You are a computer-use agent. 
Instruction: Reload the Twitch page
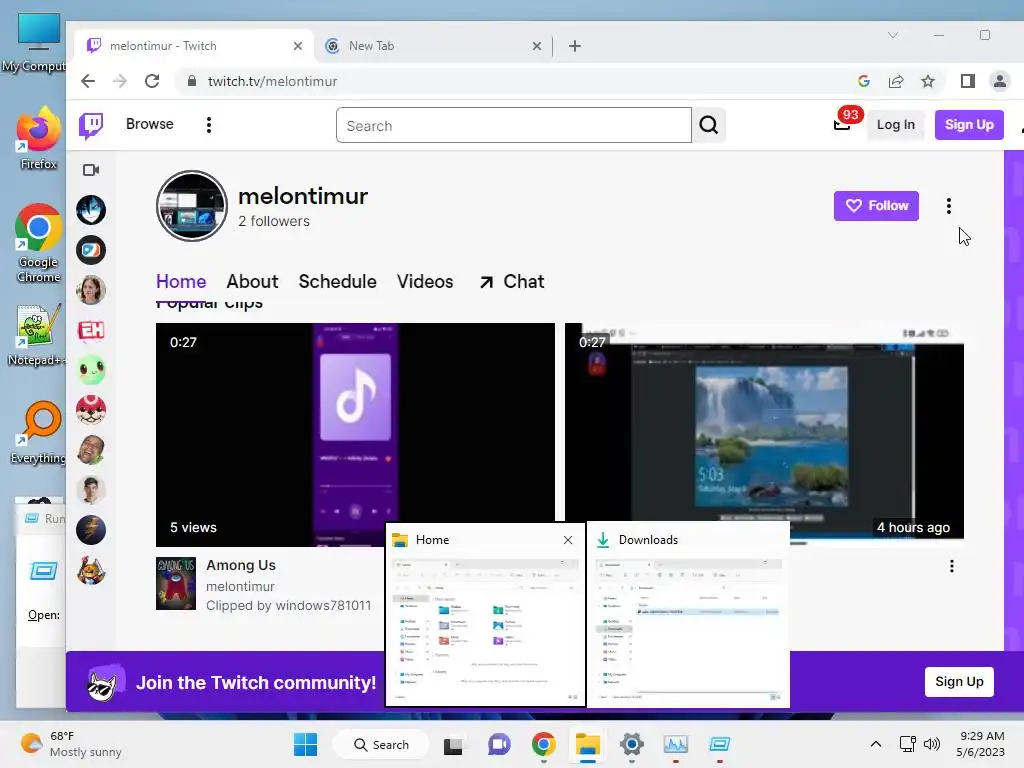pos(152,81)
